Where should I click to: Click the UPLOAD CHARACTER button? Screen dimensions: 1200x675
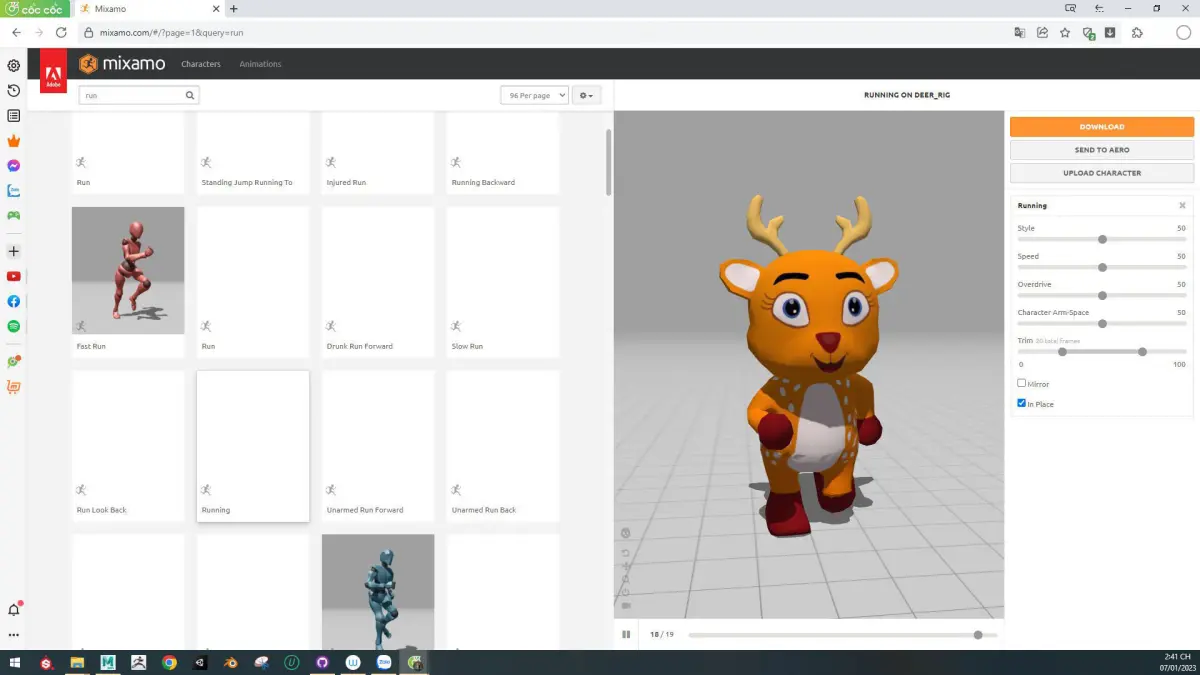1102,173
